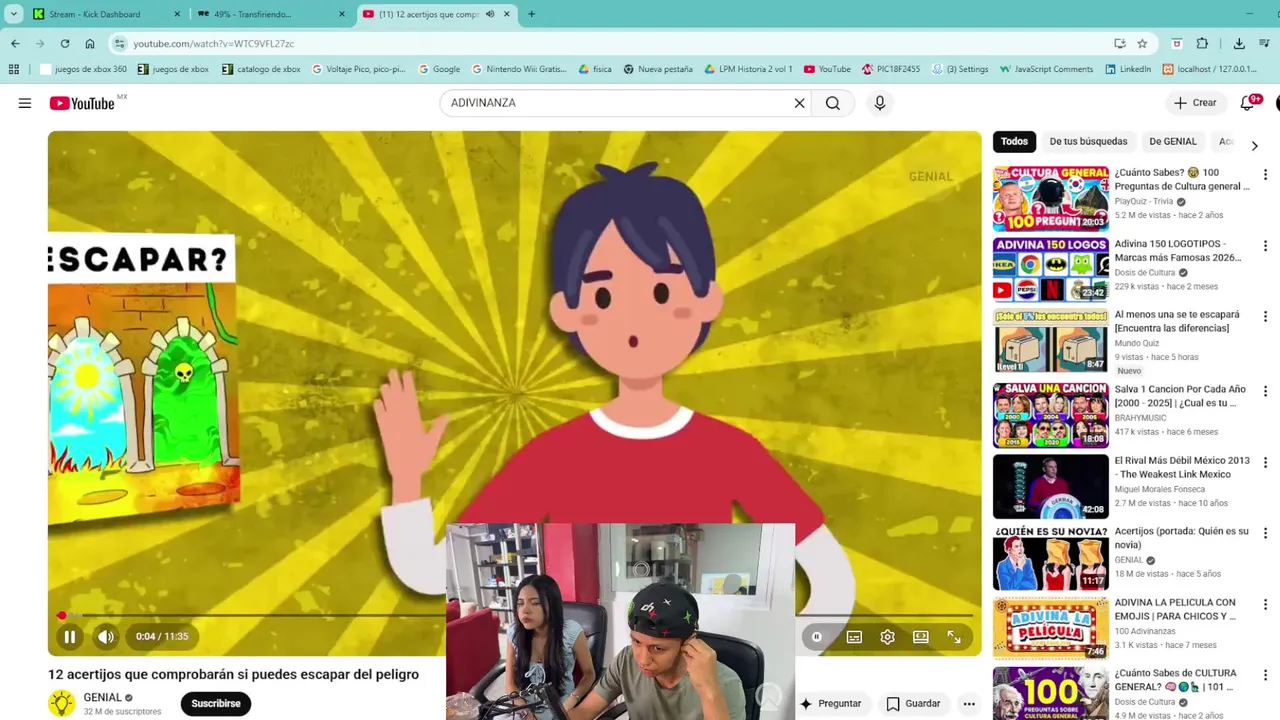This screenshot has width=1280, height=720.
Task: Open 'Al menos una se te escapará' title
Action: click(1177, 321)
